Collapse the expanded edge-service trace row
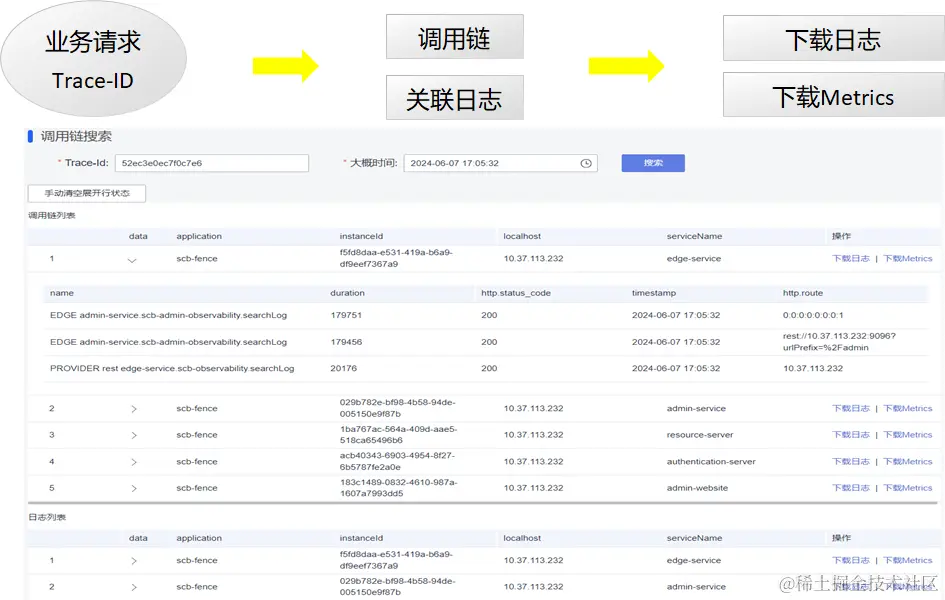 (132, 260)
